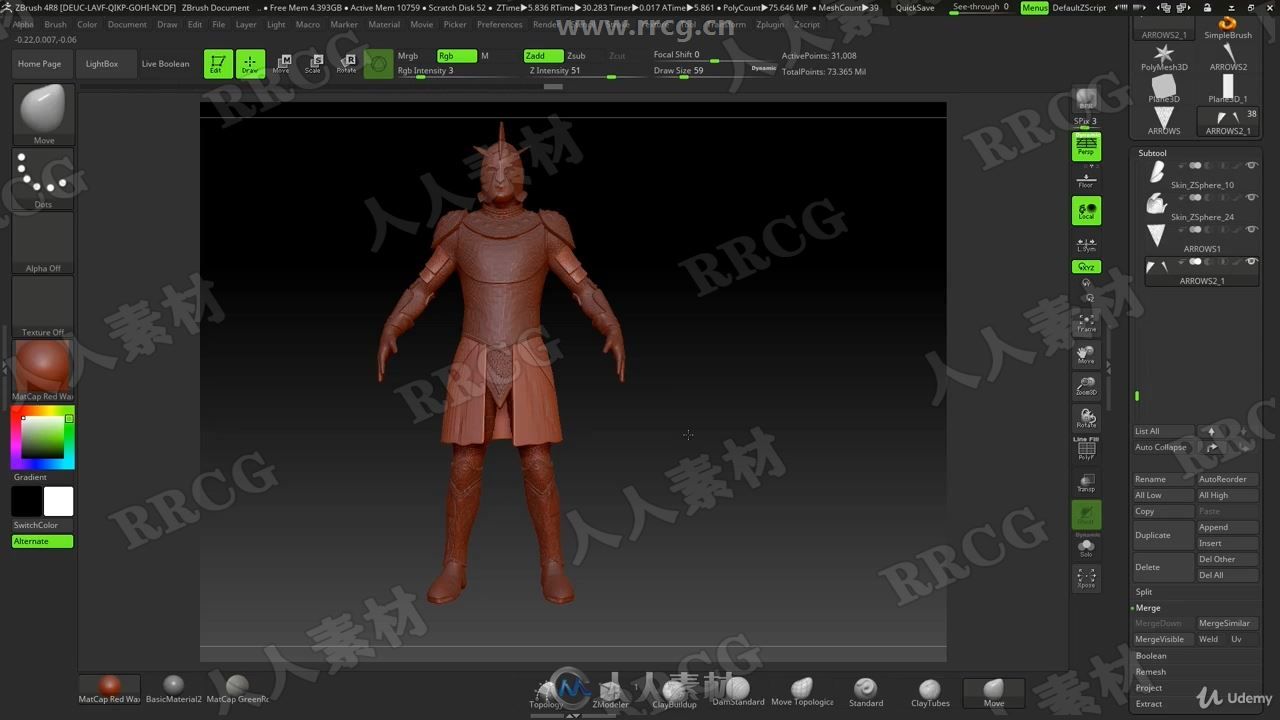Pick a hue in the color picker
This screenshot has width=1280, height=720.
pyautogui.click(x=43, y=437)
